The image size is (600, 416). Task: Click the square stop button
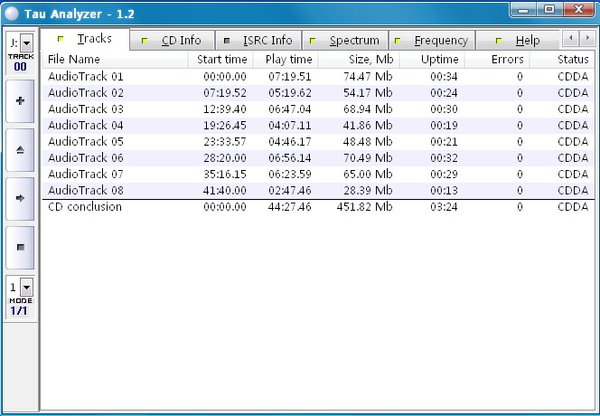(x=20, y=247)
